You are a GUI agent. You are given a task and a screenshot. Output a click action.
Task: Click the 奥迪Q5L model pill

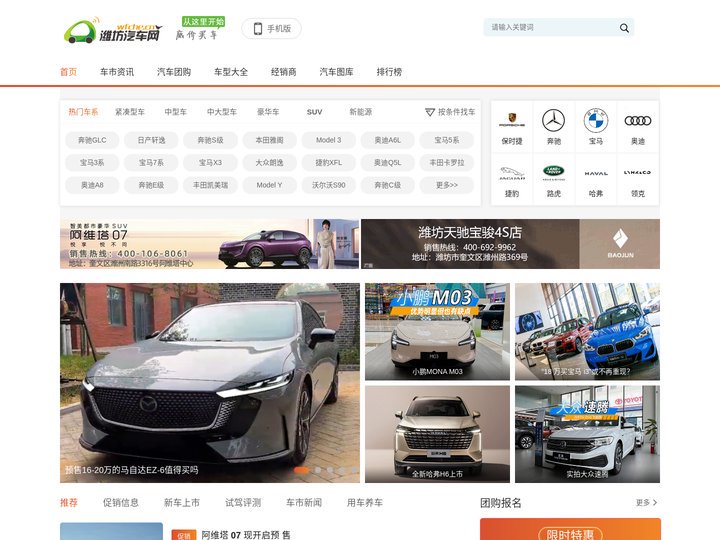tap(388, 163)
